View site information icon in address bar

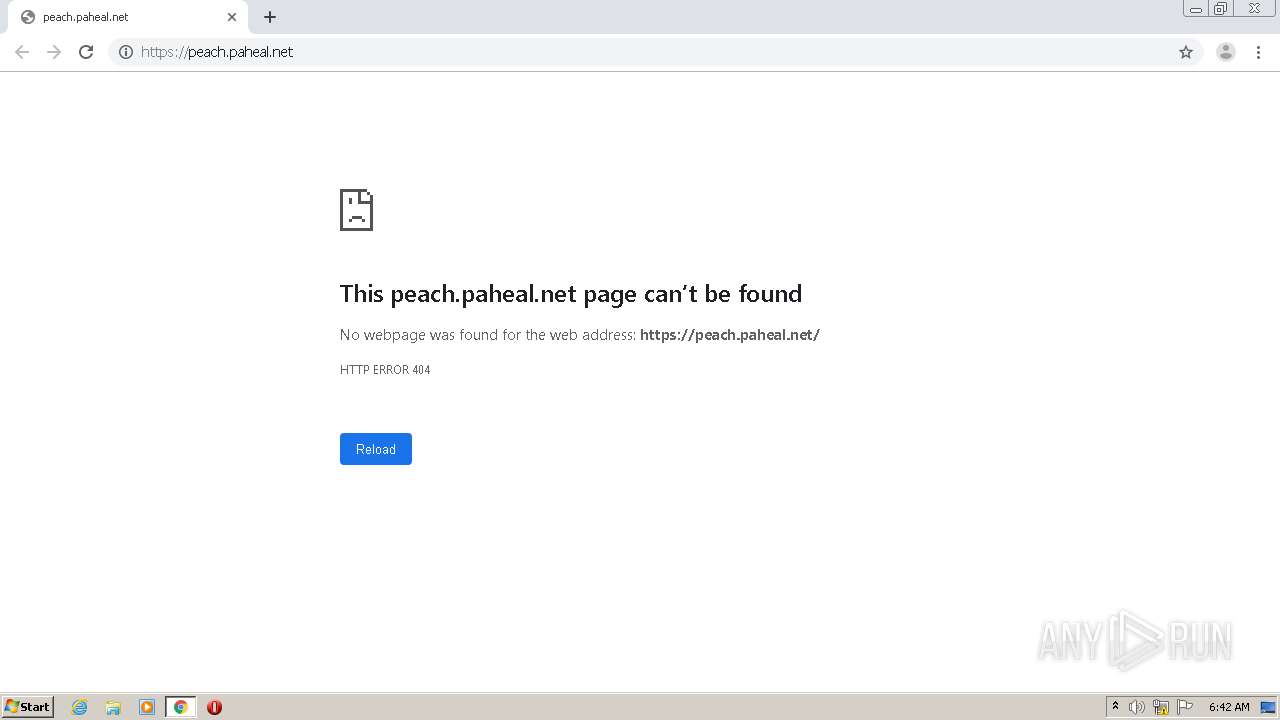click(x=126, y=52)
